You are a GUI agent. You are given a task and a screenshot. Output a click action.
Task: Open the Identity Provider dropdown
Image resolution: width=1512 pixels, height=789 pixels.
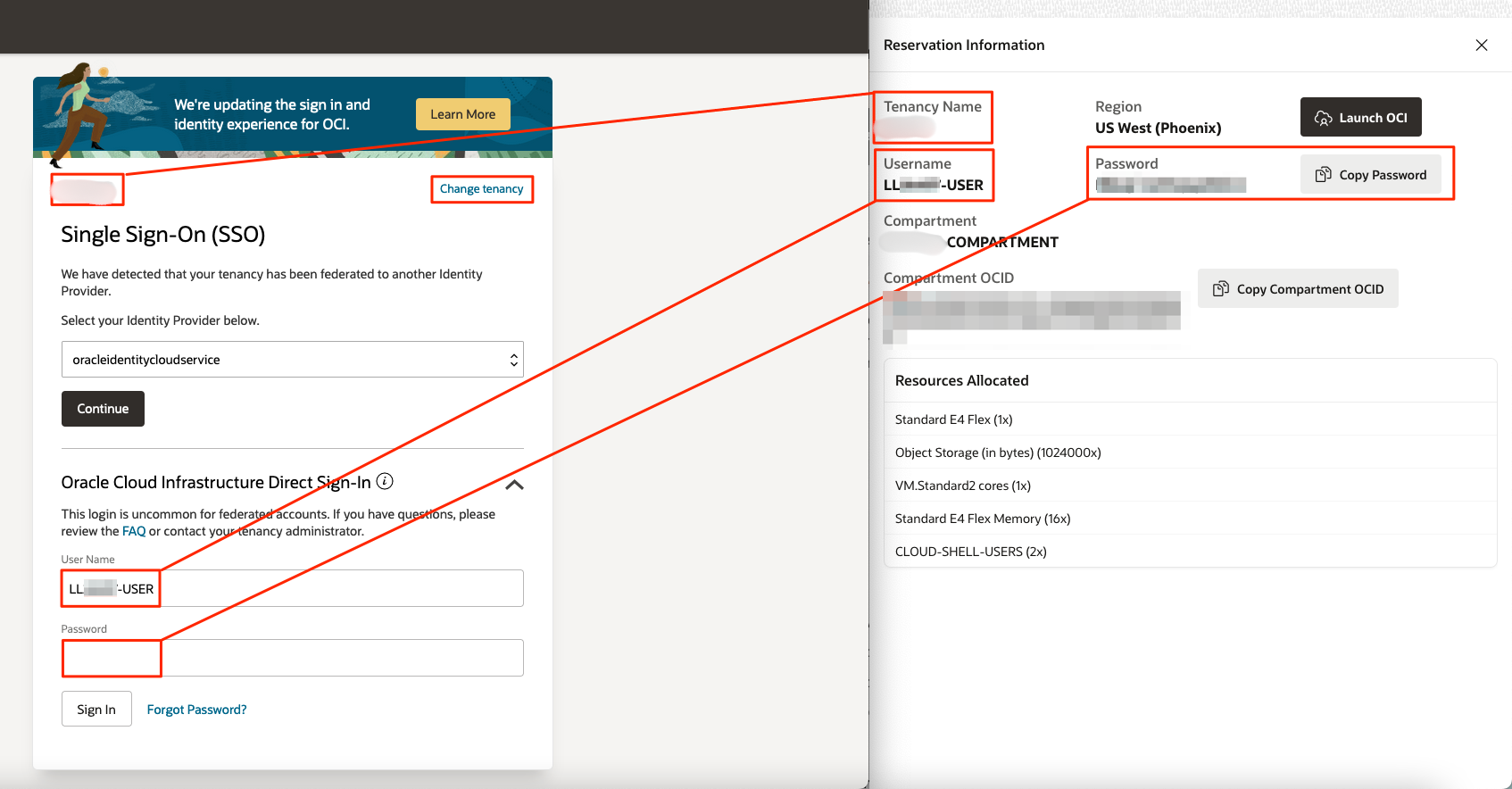(292, 360)
